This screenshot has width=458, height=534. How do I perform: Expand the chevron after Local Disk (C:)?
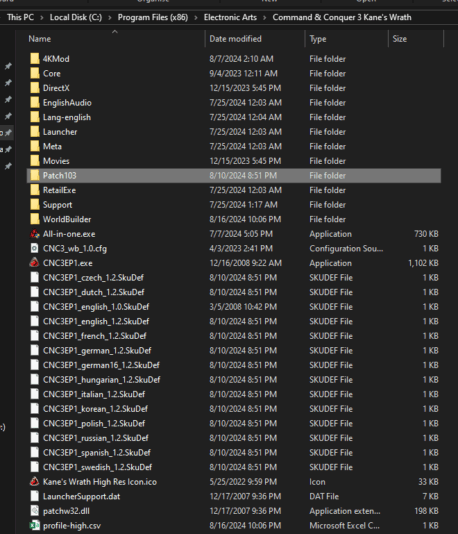110,18
